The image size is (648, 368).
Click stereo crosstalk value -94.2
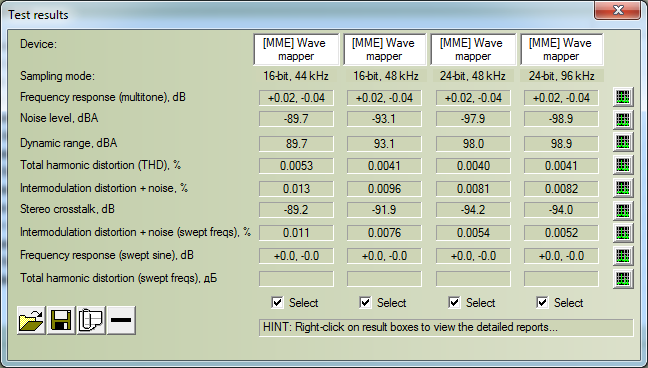coord(473,210)
